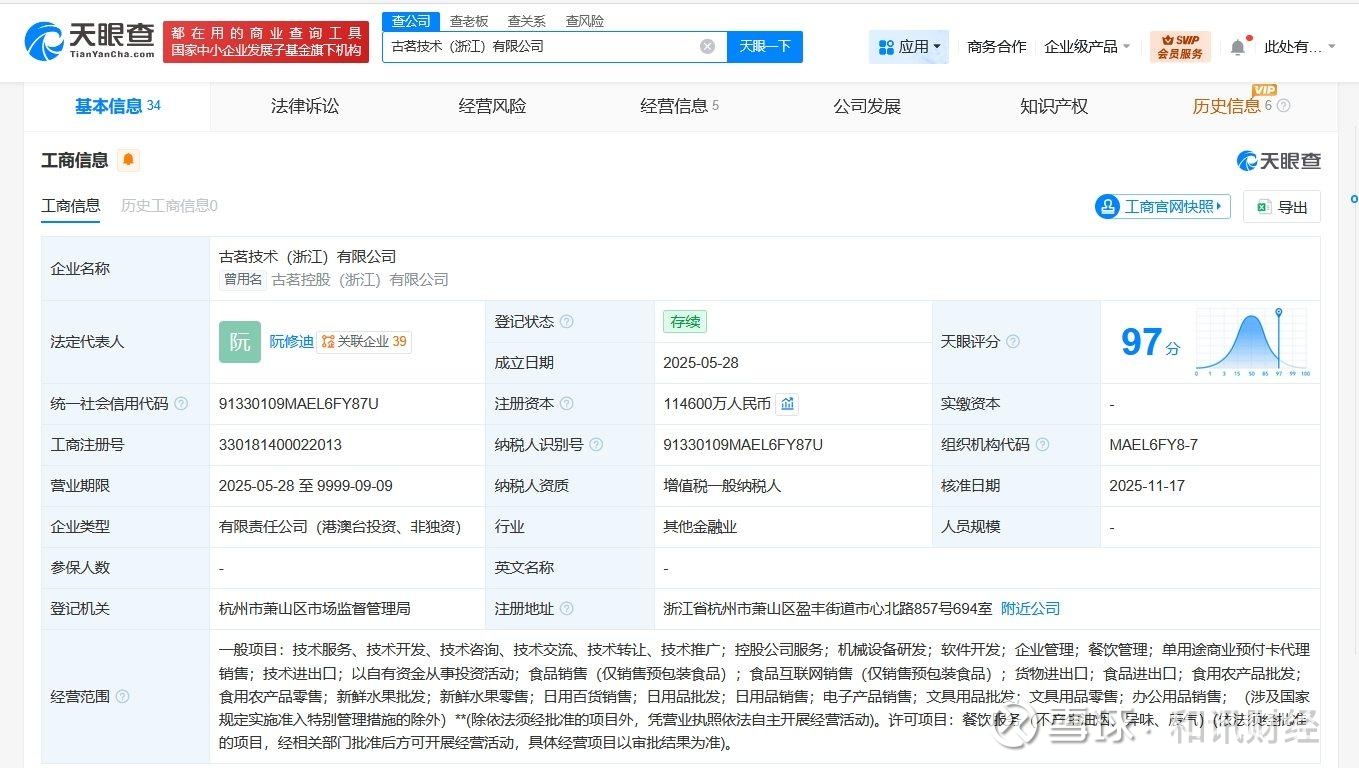Image resolution: width=1359 pixels, height=768 pixels.
Task: Click the credit code 91330109MAEL6FY87U in 统一社会信用代码 row
Action: (299, 404)
